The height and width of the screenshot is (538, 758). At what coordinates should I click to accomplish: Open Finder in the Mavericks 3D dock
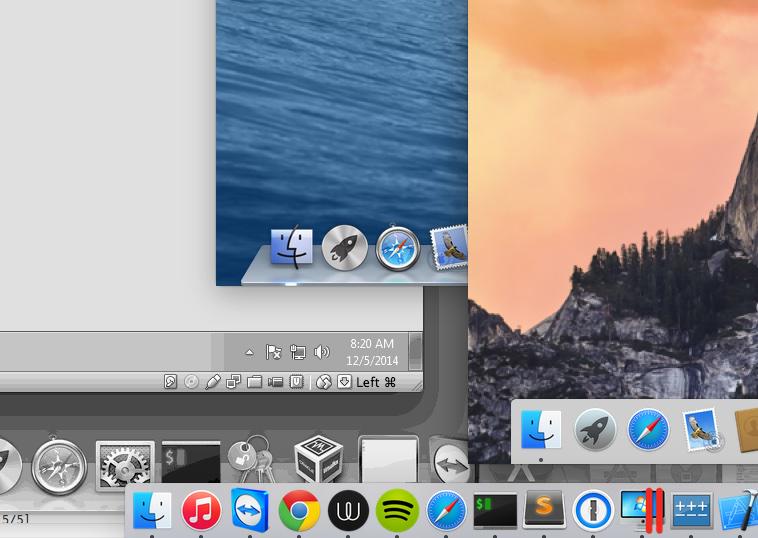click(292, 247)
